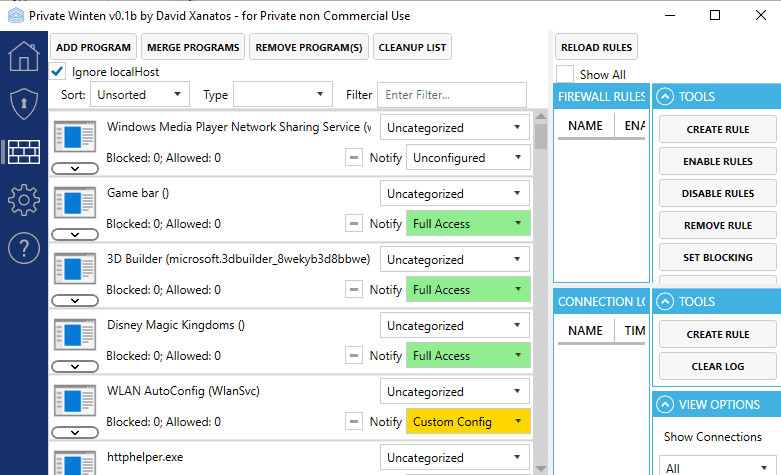Open Disney Magic Kingdoms category dropdown

click(x=455, y=325)
